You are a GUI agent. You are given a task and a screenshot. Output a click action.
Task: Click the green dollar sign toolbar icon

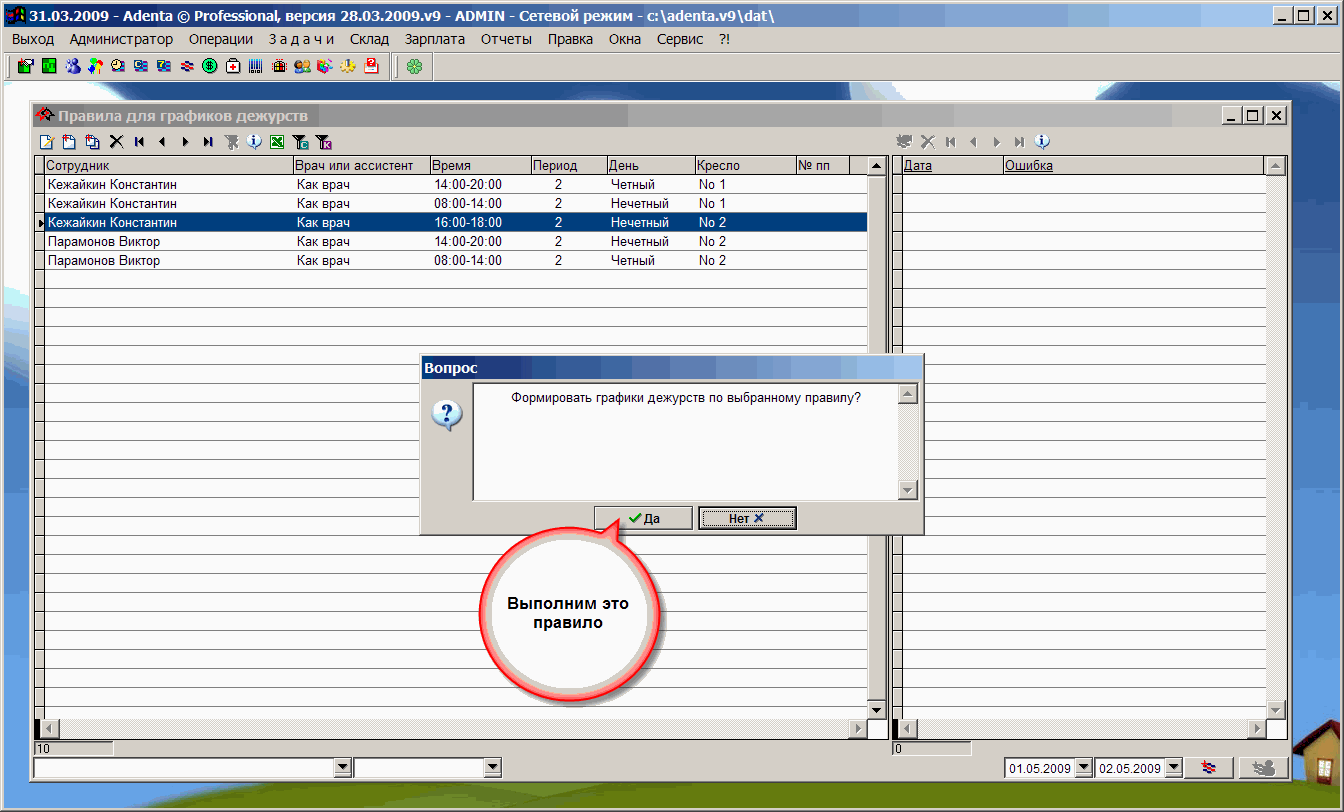210,67
